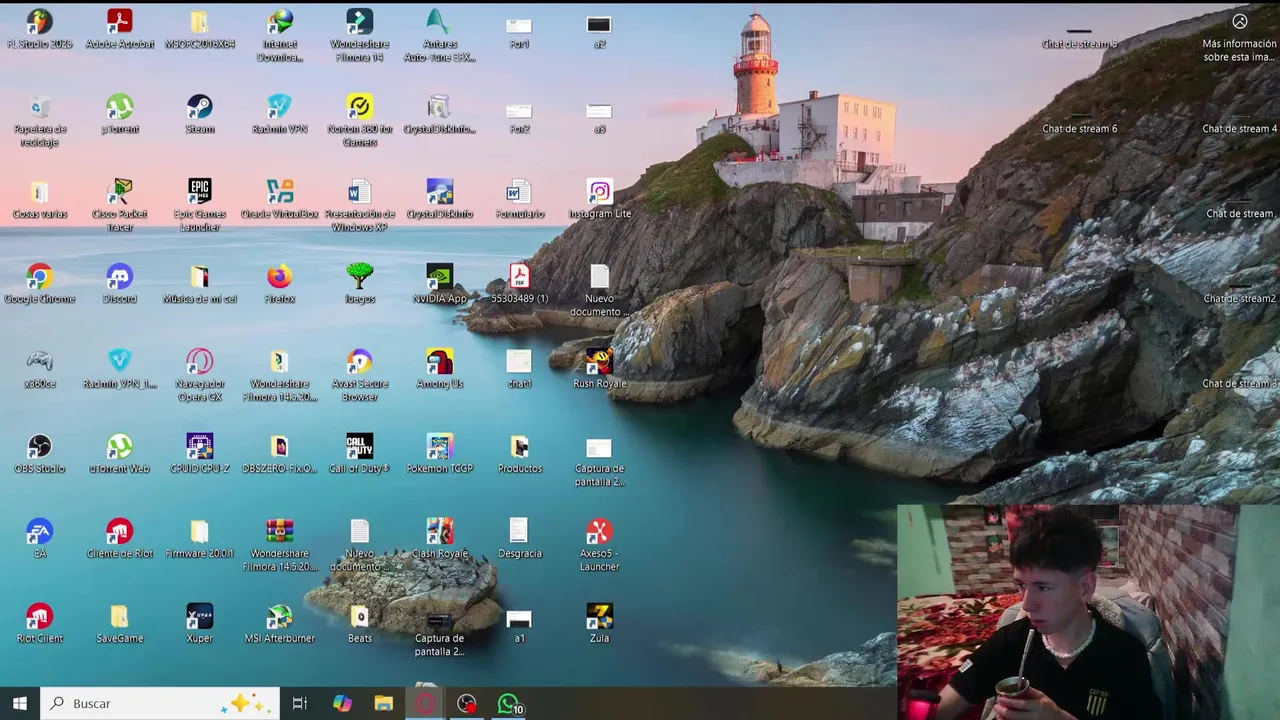Launch OBS Studio from the desktop

click(x=40, y=454)
